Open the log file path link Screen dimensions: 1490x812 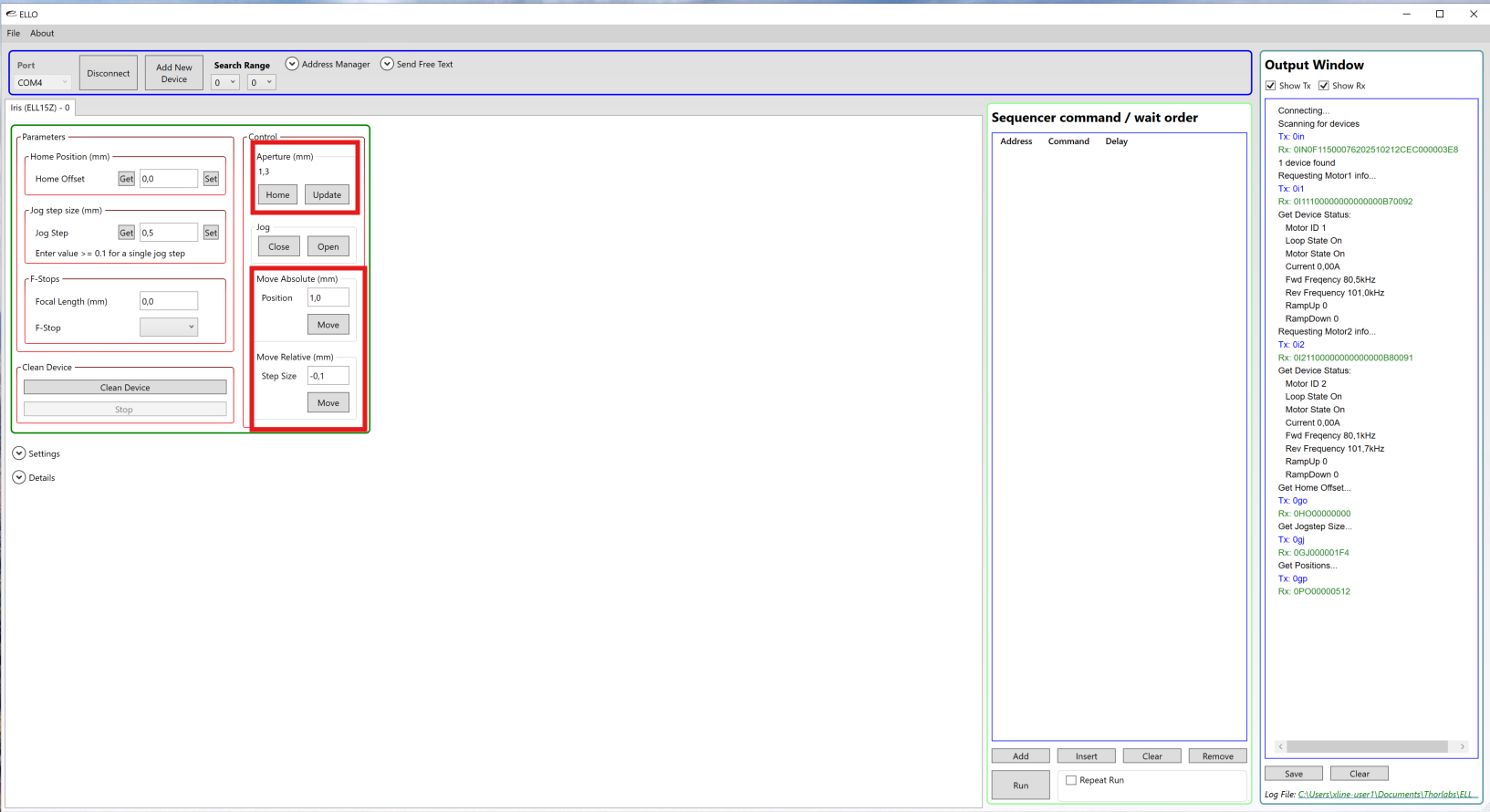point(1387,795)
